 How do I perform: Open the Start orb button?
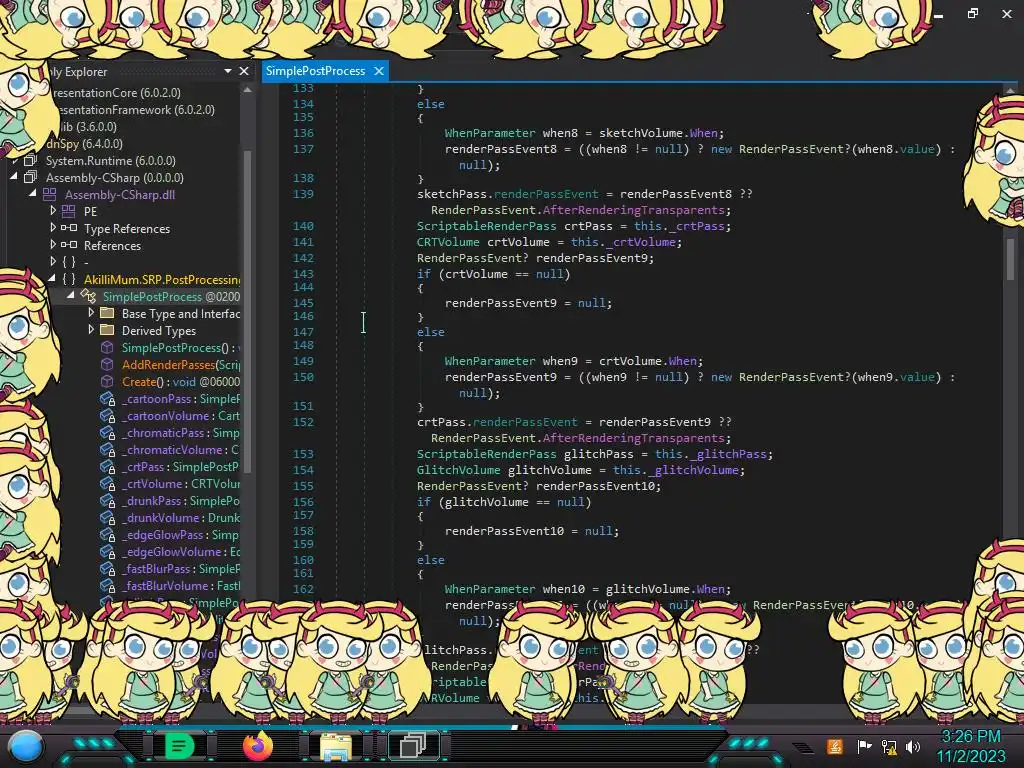[26, 747]
